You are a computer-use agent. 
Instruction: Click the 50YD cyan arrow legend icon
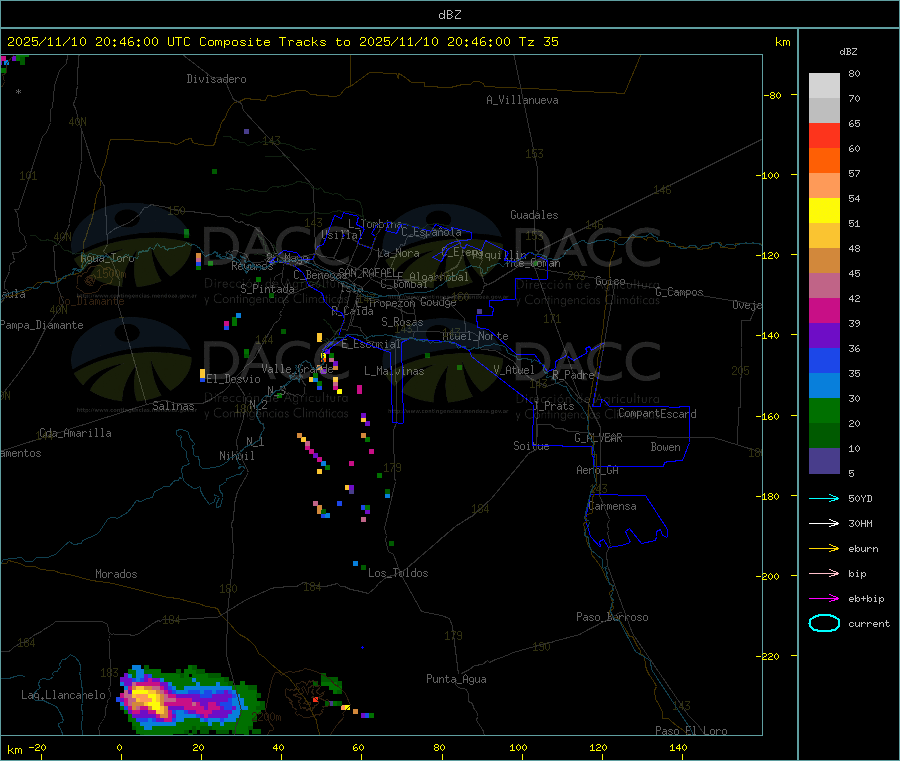coord(824,498)
